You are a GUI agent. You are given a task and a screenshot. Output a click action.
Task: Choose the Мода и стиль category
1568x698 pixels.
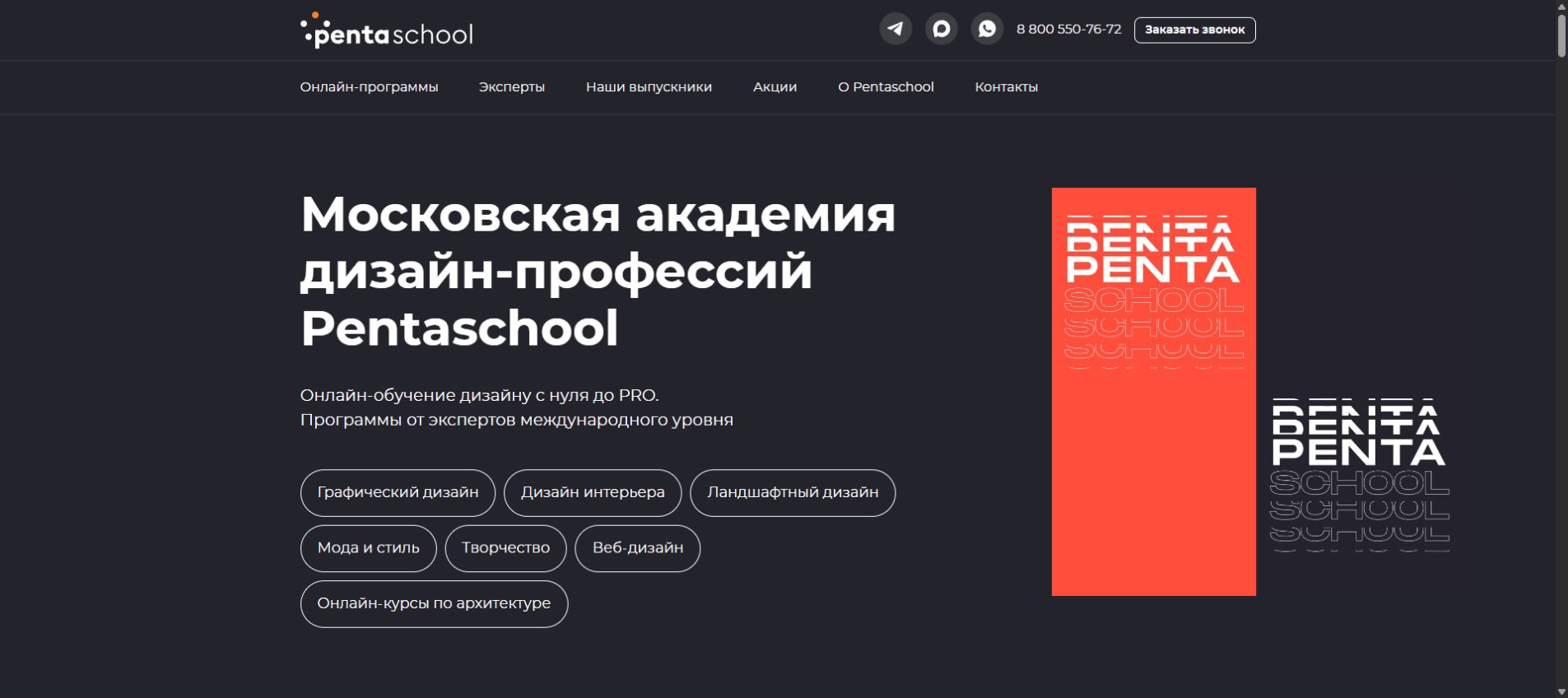368,548
